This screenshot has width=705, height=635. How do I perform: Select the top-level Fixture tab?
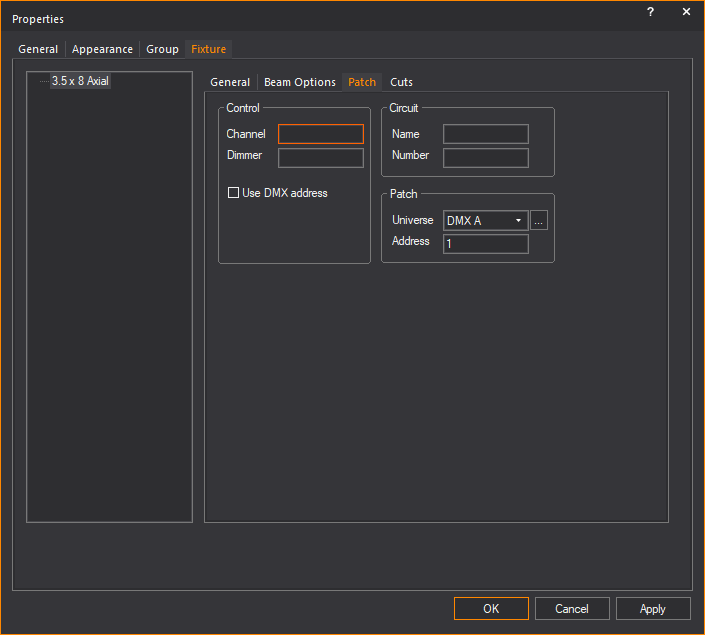click(x=209, y=49)
